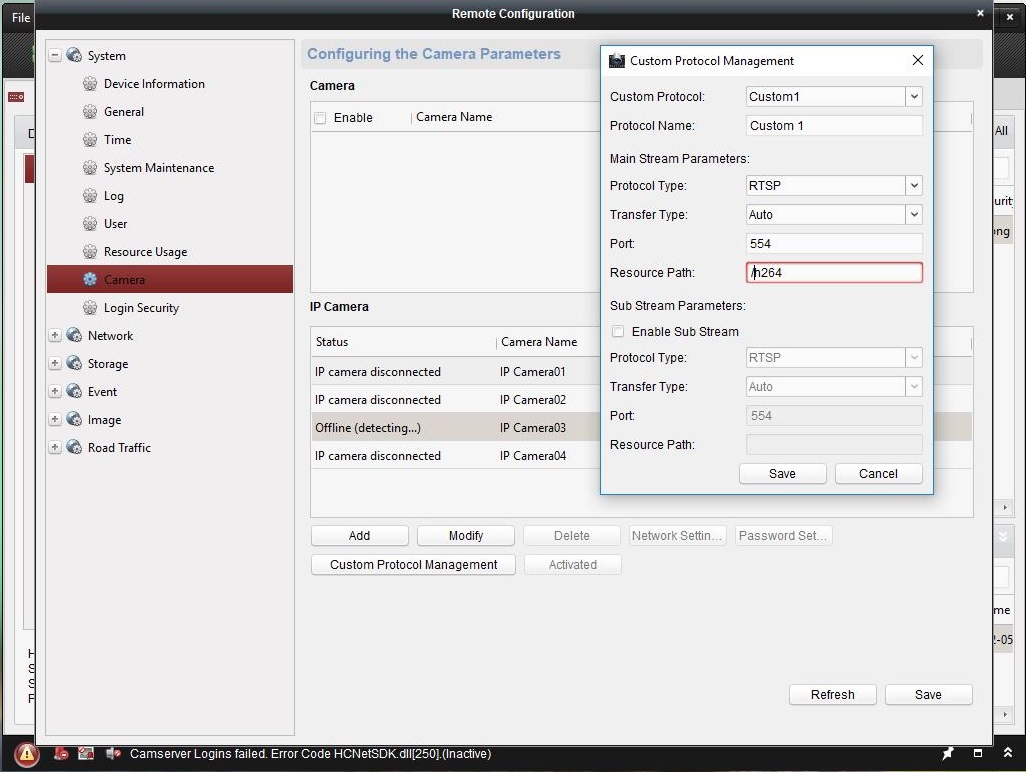This screenshot has width=1026, height=772.
Task: Click the gear icon beside Login Security
Action: (90, 308)
